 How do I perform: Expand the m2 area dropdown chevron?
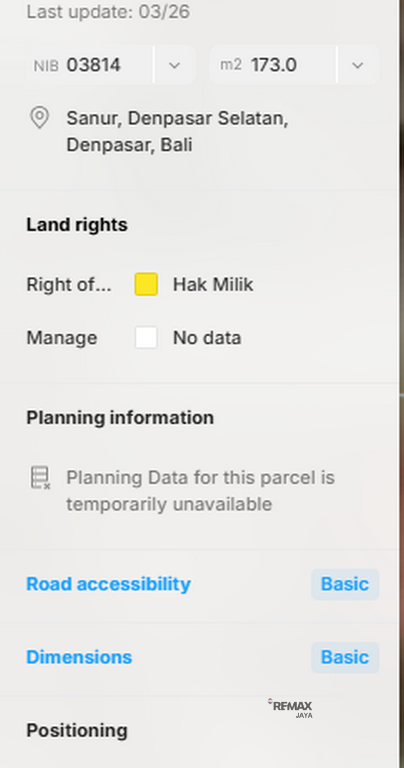coord(358,65)
